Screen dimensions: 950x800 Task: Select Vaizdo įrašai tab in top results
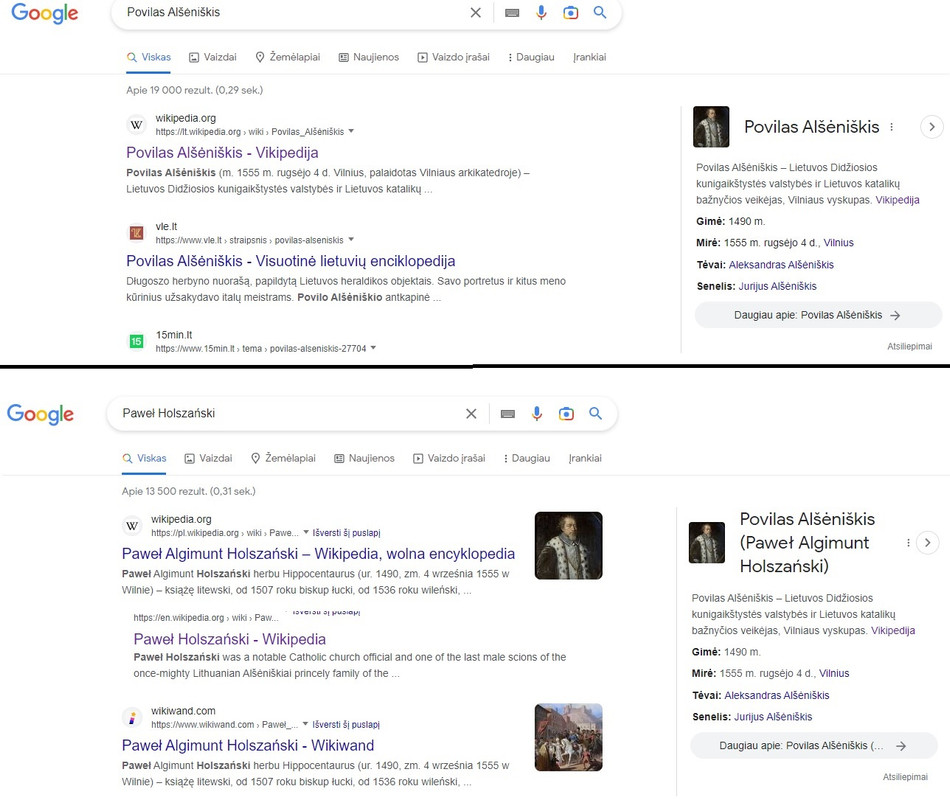[453, 57]
